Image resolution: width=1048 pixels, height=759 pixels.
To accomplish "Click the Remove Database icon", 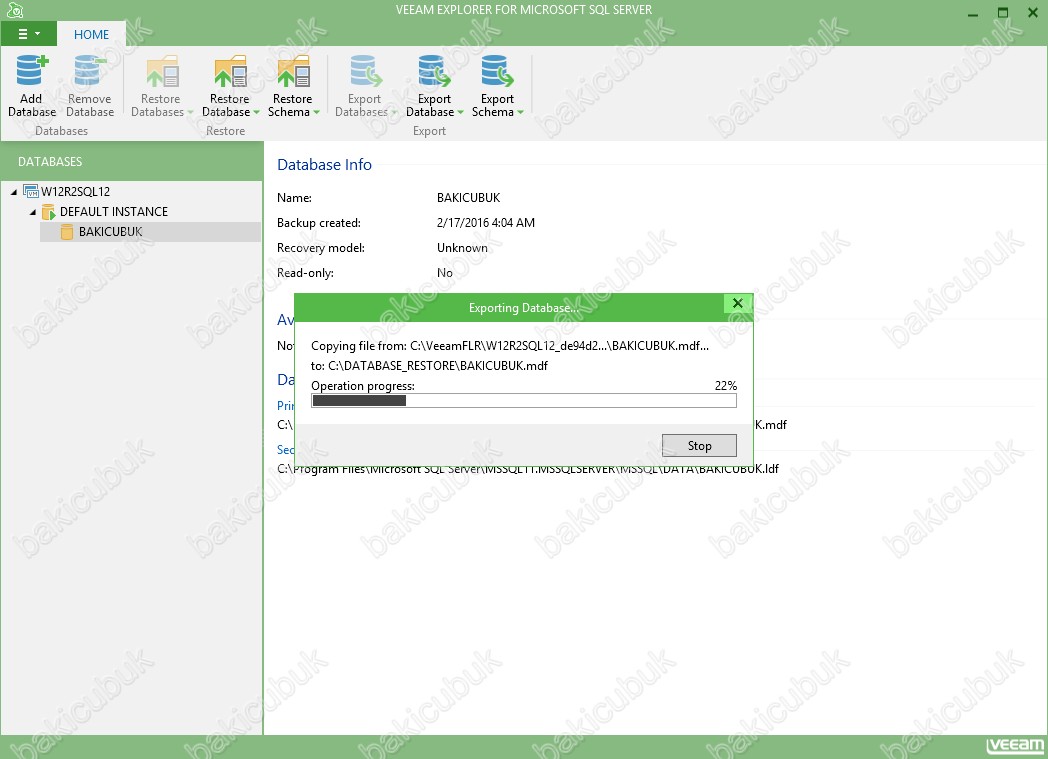I will click(x=90, y=70).
